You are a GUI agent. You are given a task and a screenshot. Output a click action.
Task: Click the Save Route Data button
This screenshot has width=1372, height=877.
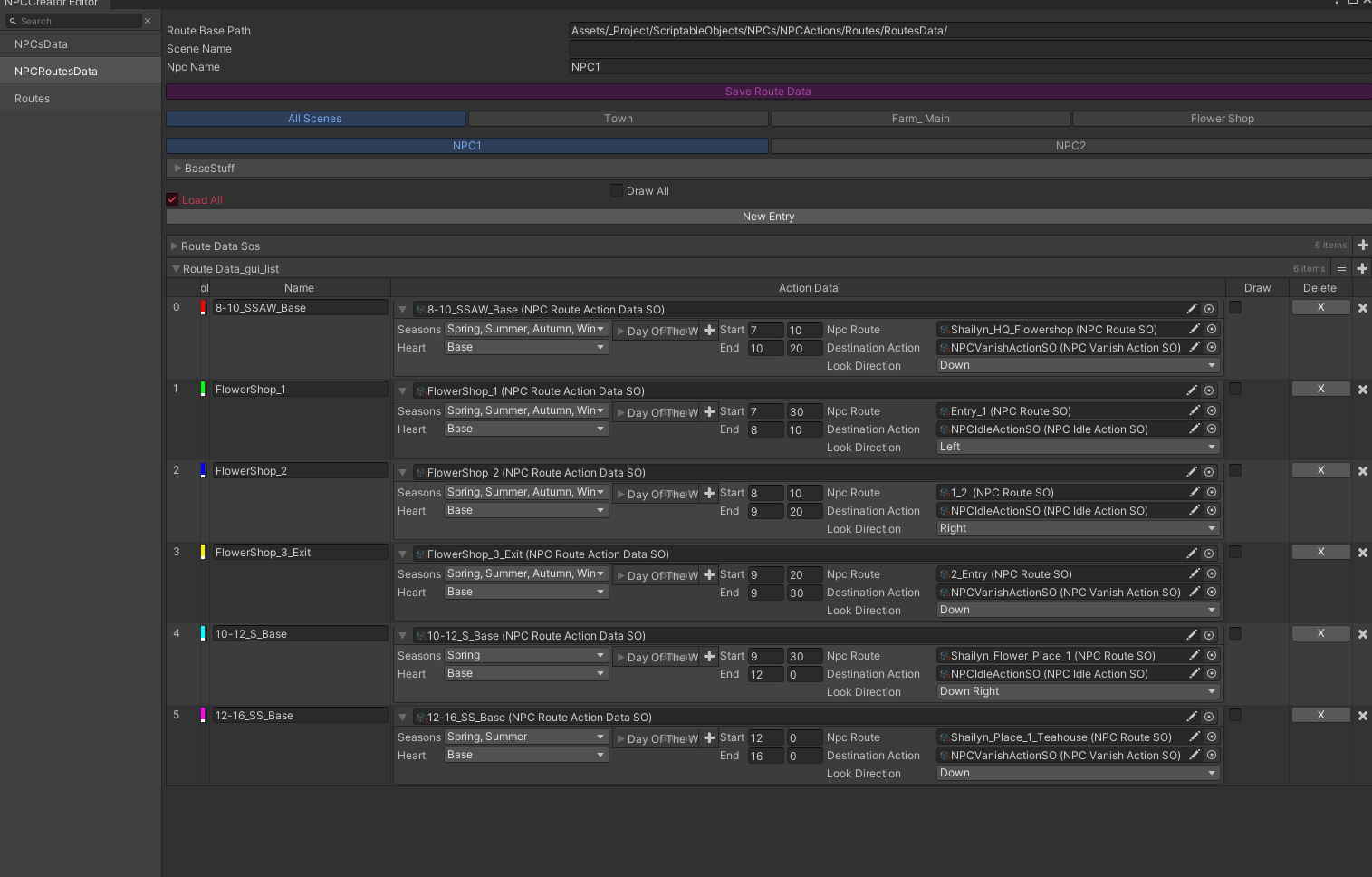(x=768, y=92)
